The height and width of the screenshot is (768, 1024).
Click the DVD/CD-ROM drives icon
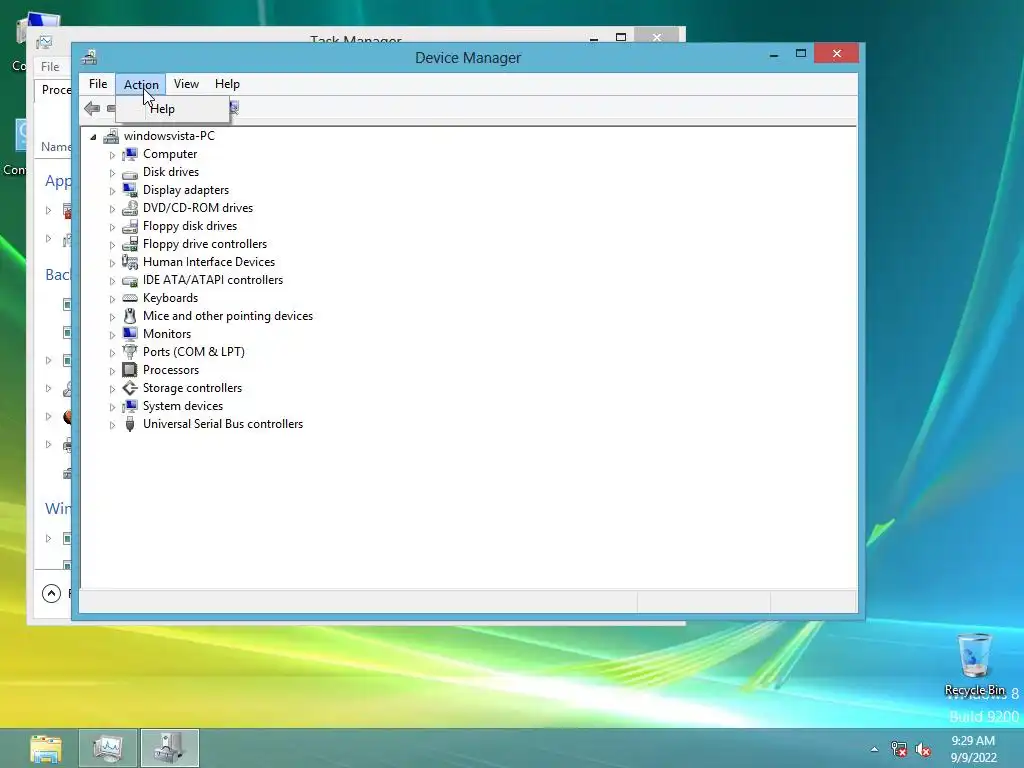pos(130,208)
